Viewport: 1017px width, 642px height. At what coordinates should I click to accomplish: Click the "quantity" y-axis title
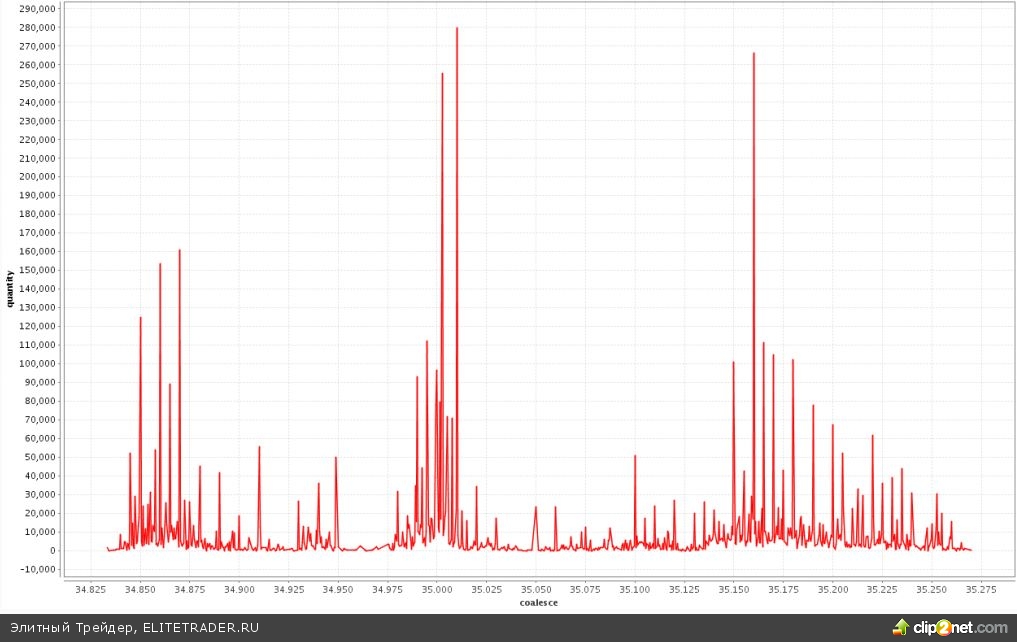pos(11,288)
